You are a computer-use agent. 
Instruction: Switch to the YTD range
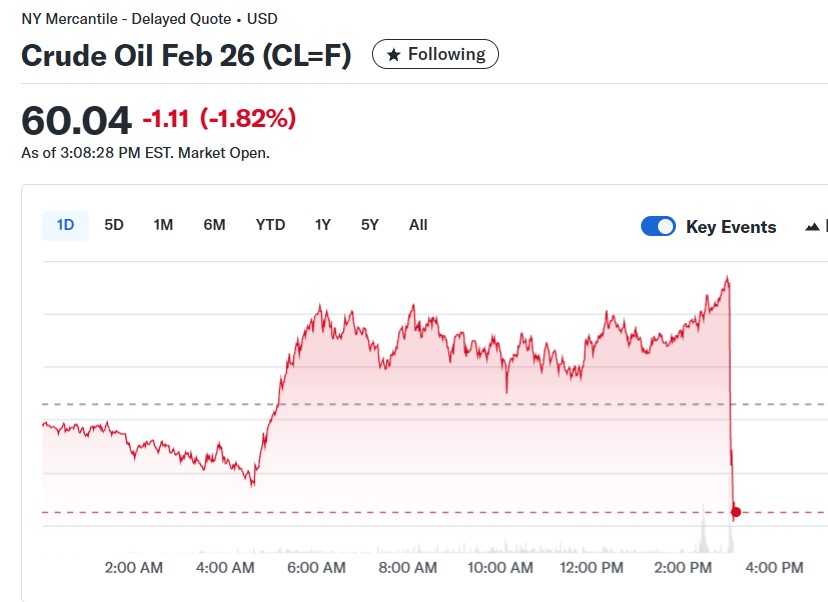tap(270, 225)
